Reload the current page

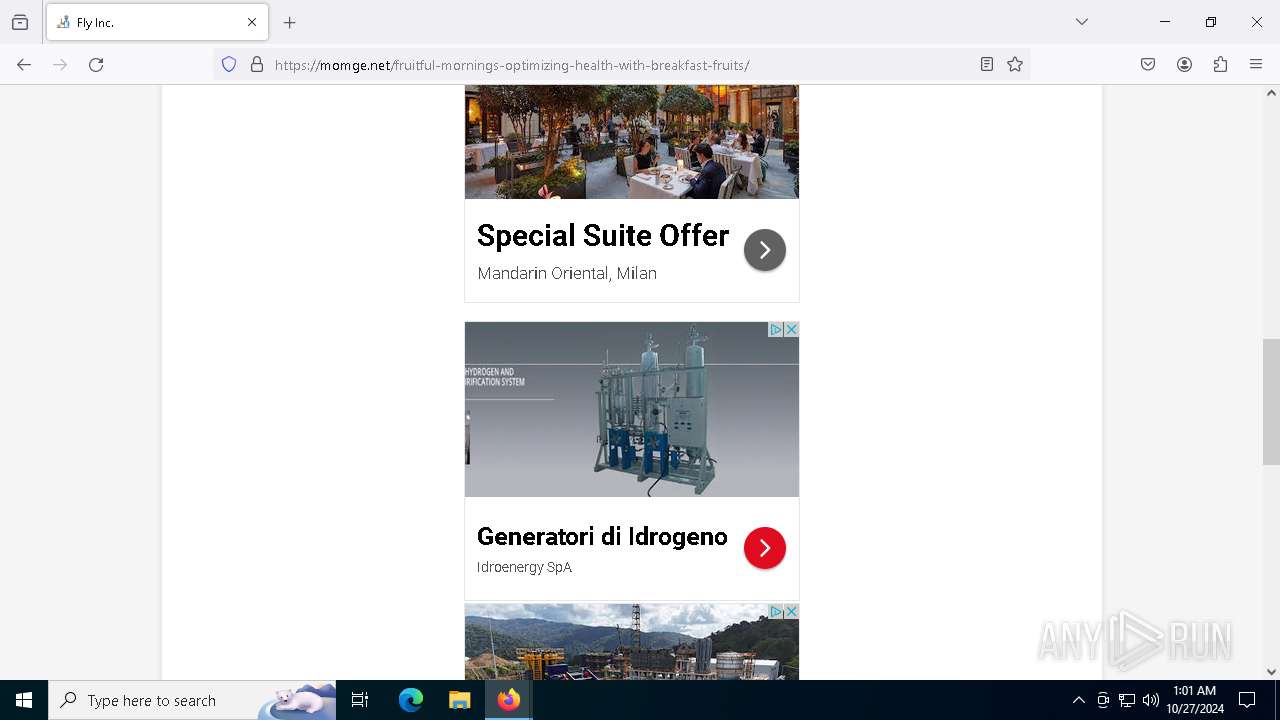pyautogui.click(x=96, y=65)
